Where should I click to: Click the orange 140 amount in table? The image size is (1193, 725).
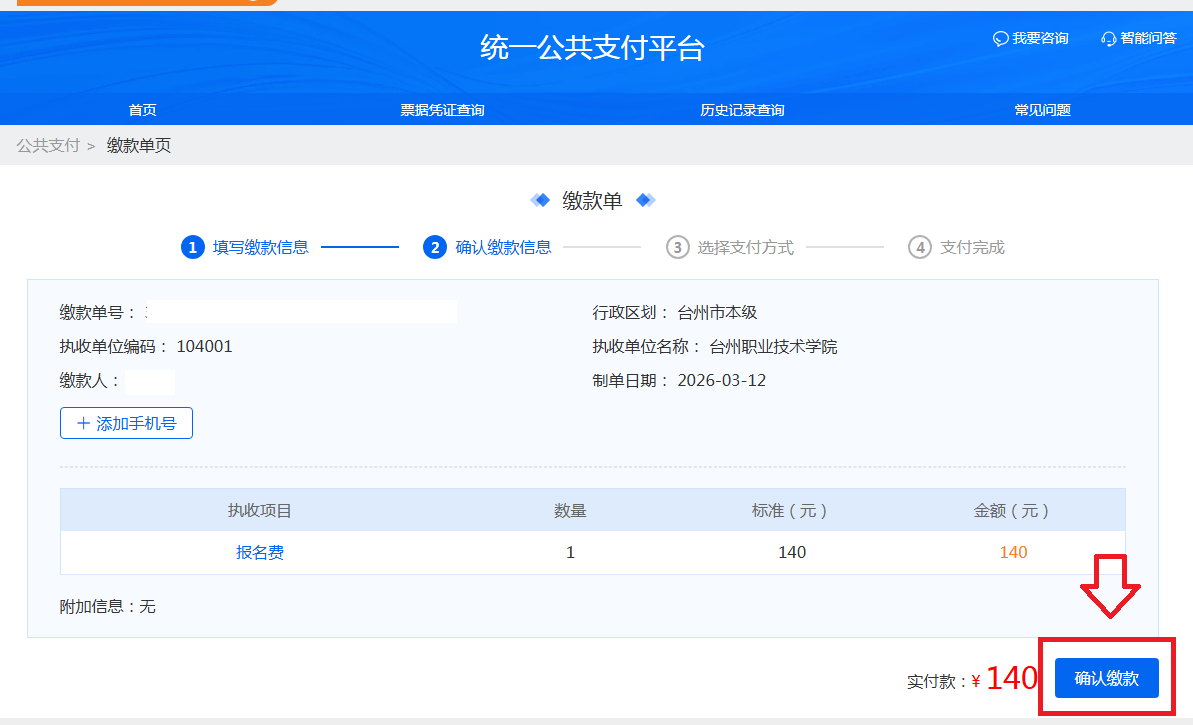pos(1013,552)
